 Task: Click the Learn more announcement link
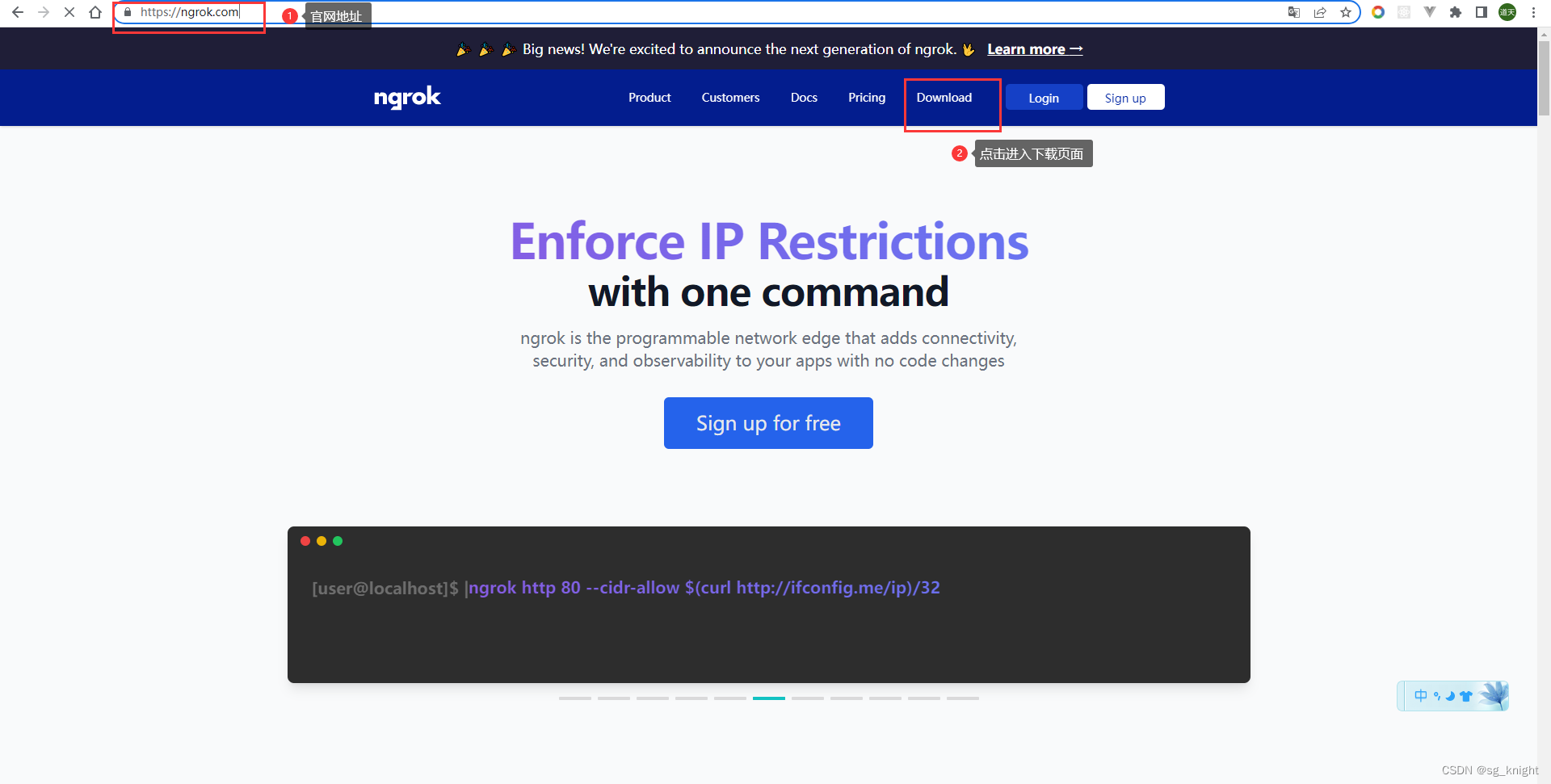tap(1035, 49)
